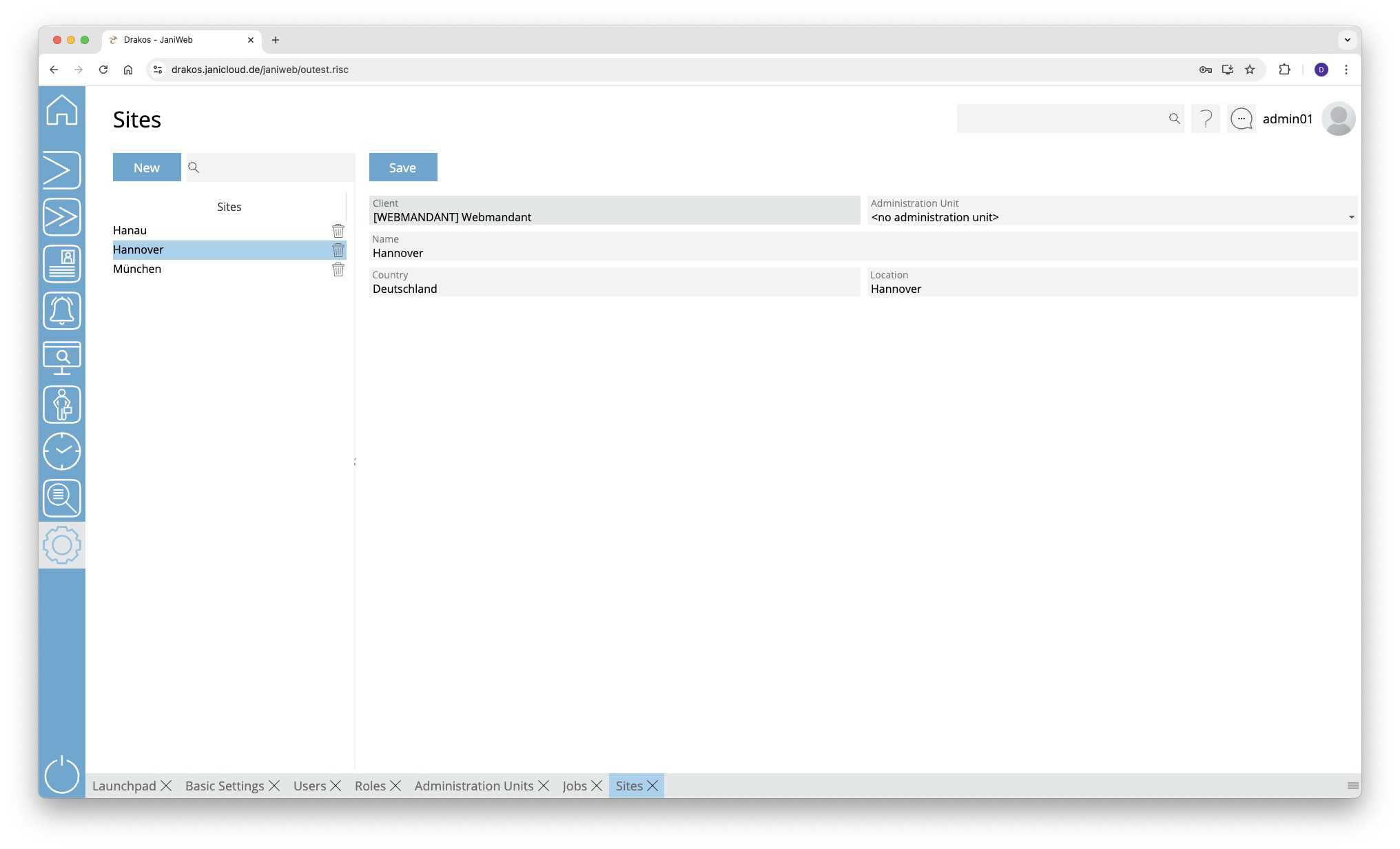Click the Save button
The height and width of the screenshot is (849, 1400).
click(x=403, y=167)
